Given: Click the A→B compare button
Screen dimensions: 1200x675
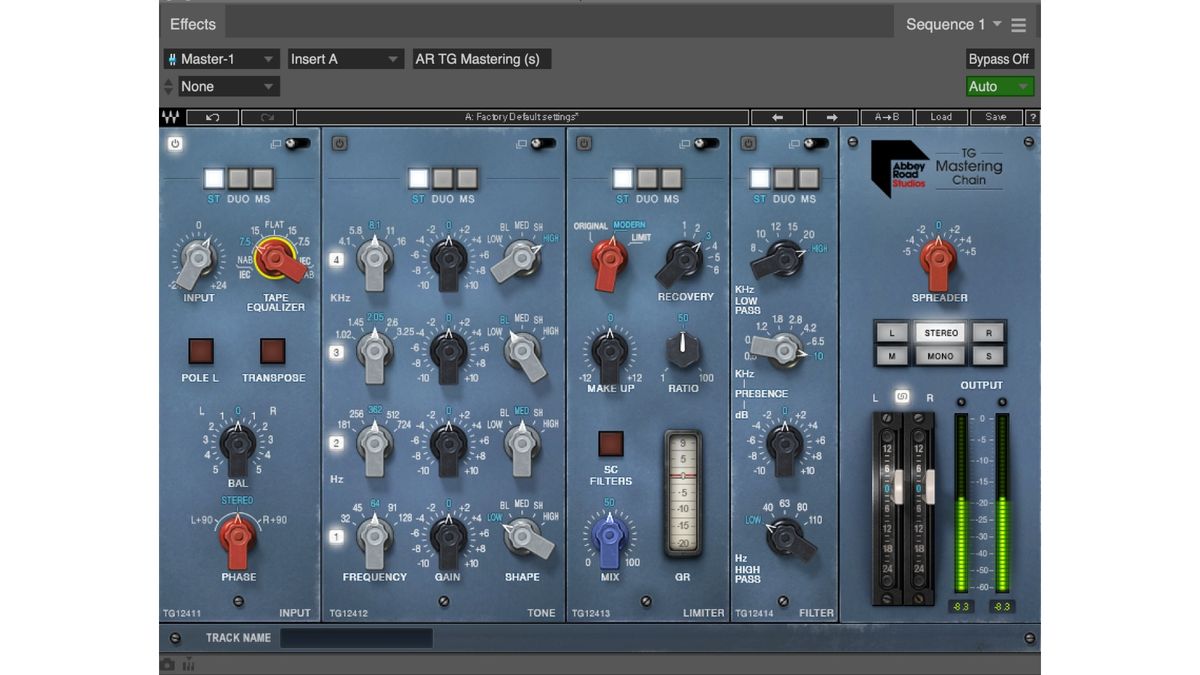Looking at the screenshot, I should [888, 117].
